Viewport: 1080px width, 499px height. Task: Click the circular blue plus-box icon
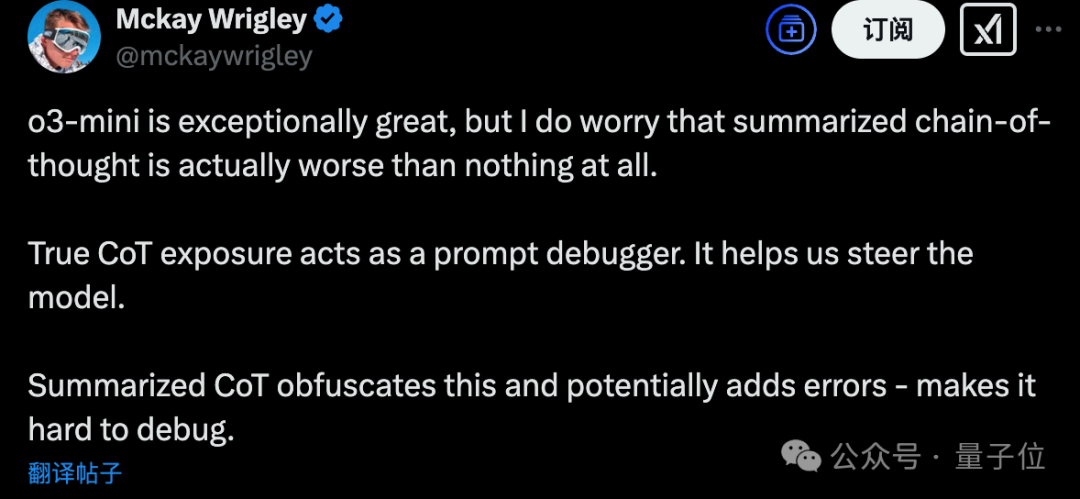pyautogui.click(x=791, y=31)
